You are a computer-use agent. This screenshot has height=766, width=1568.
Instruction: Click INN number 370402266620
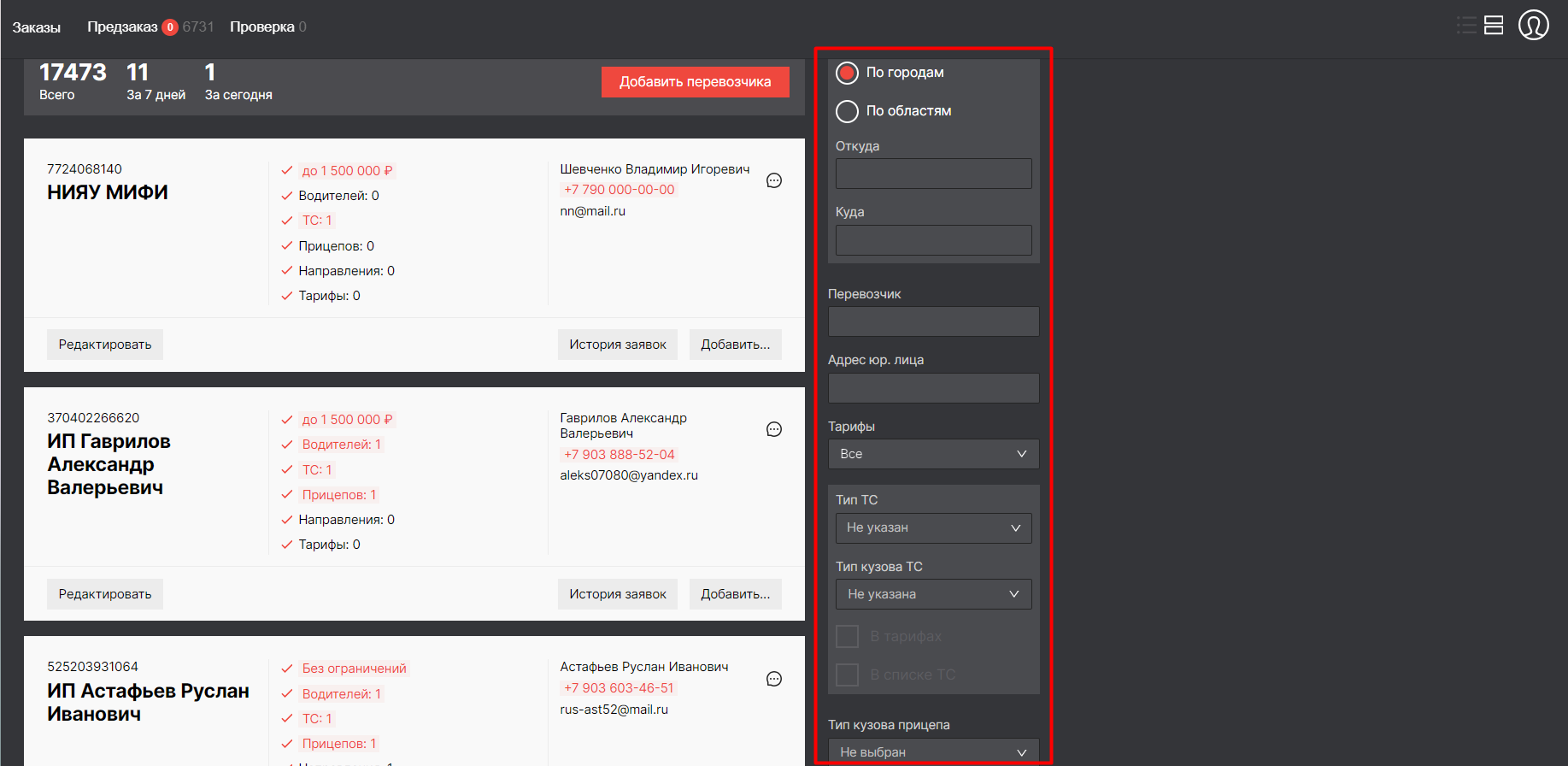[x=93, y=418]
